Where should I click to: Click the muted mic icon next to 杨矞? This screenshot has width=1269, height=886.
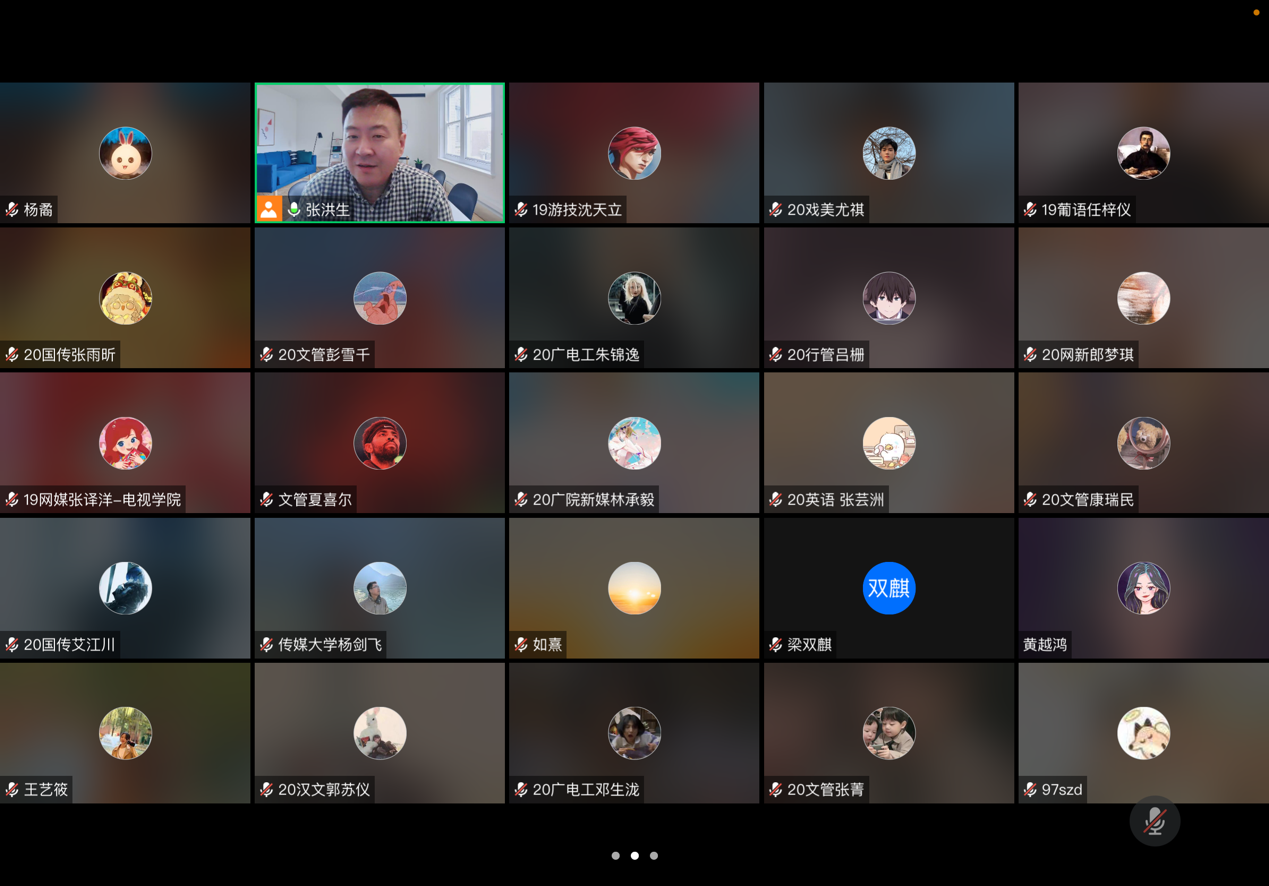[x=12, y=210]
